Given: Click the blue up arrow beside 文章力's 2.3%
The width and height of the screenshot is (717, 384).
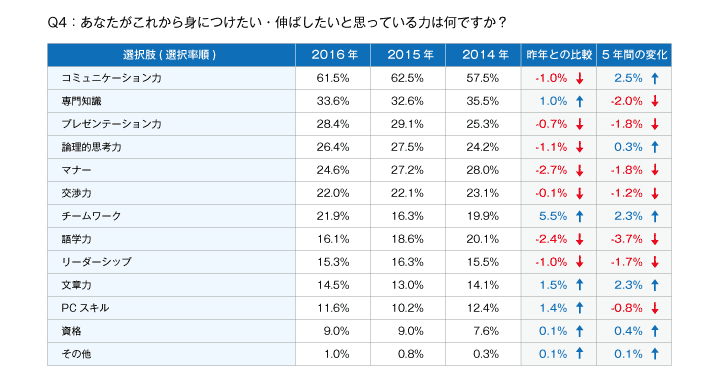Looking at the screenshot, I should pyautogui.click(x=655, y=285).
